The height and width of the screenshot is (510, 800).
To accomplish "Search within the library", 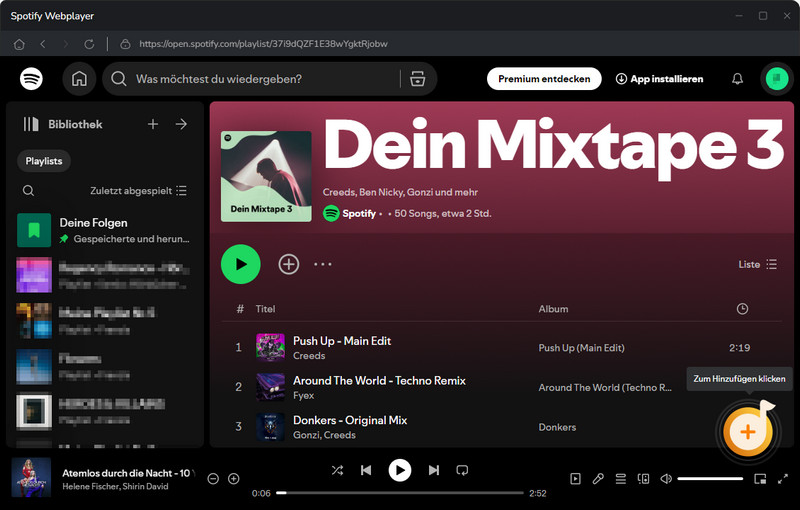I will tap(29, 191).
